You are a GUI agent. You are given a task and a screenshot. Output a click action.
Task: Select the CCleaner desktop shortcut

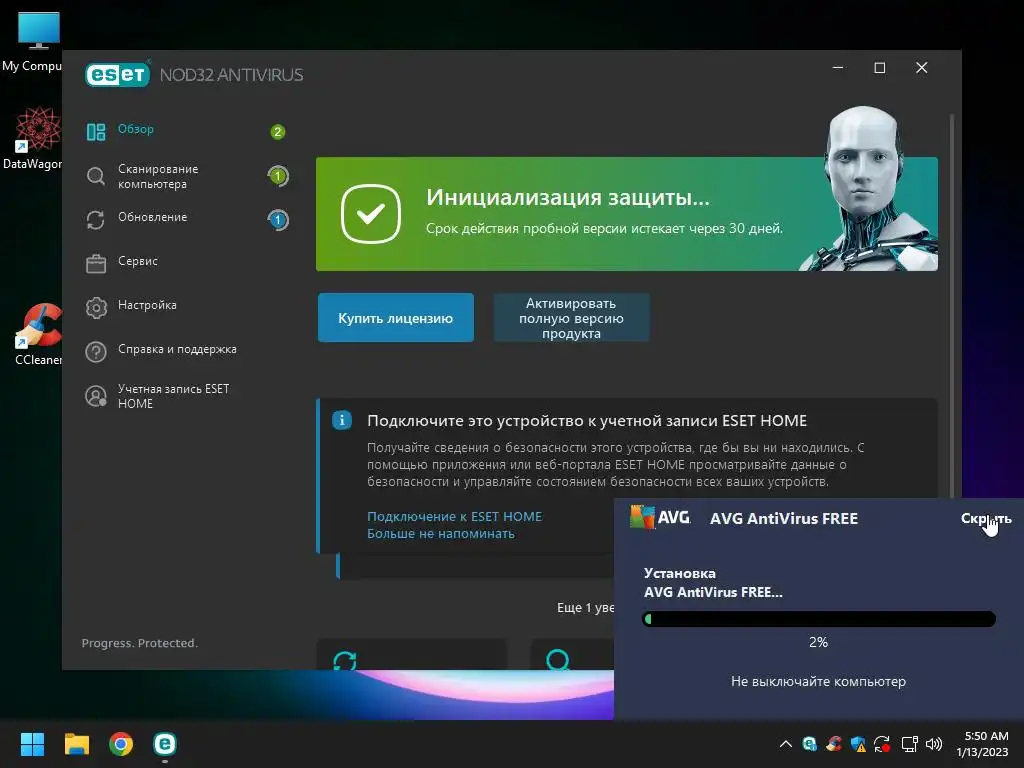point(38,335)
